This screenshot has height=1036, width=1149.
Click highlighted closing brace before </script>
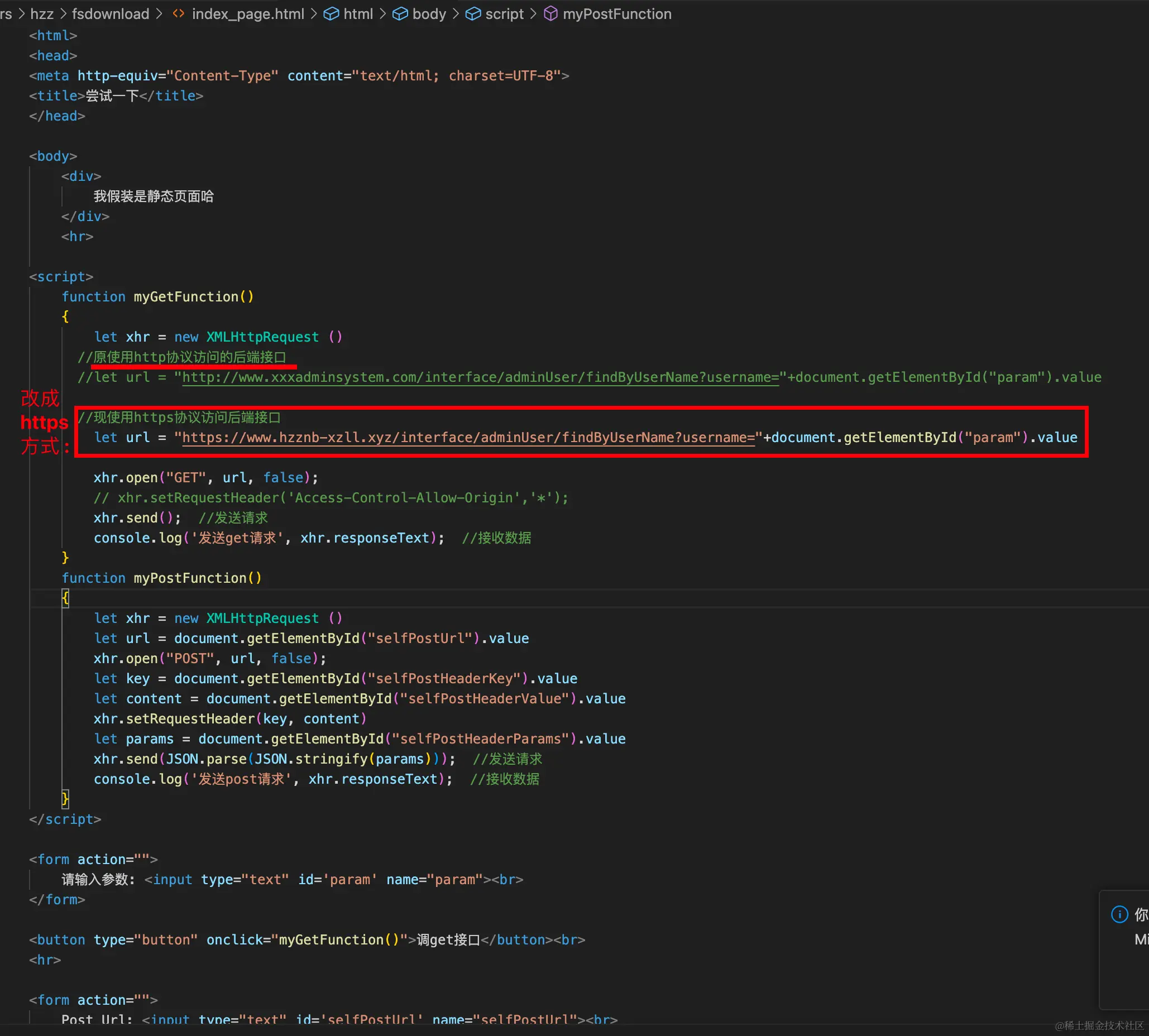(65, 799)
